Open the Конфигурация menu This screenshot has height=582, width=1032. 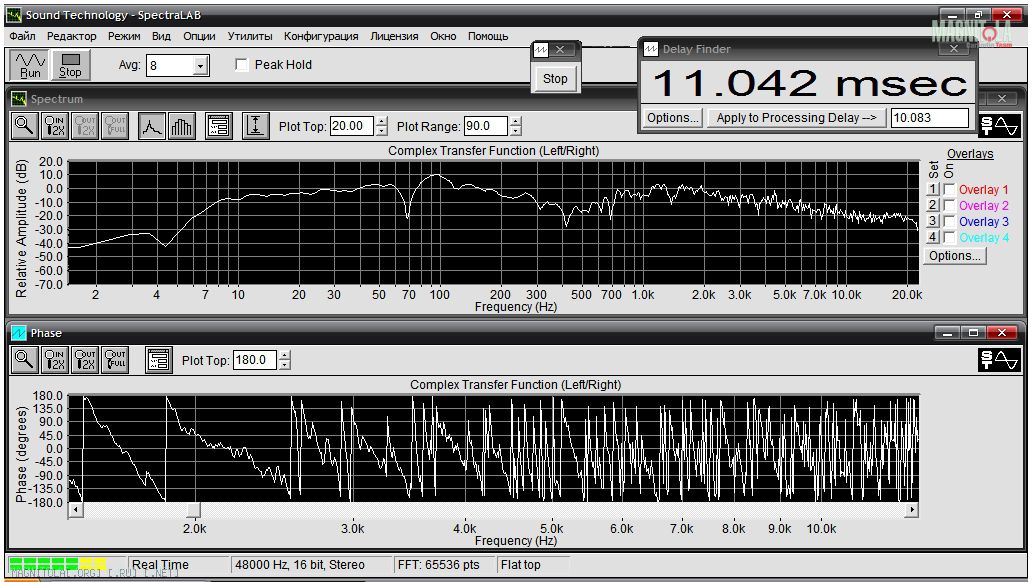tap(321, 36)
